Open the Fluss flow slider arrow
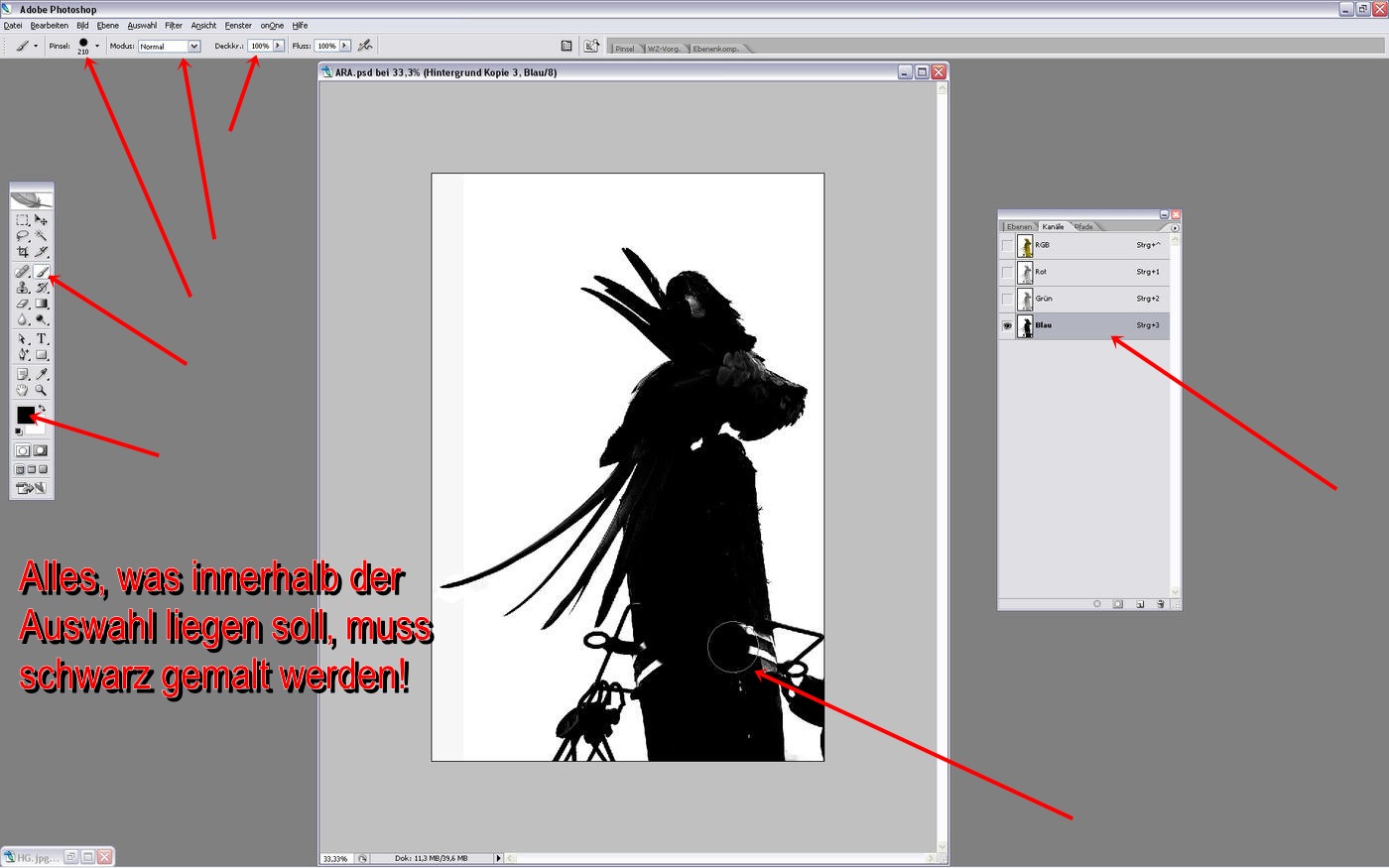The width and height of the screenshot is (1389, 868). click(x=344, y=46)
